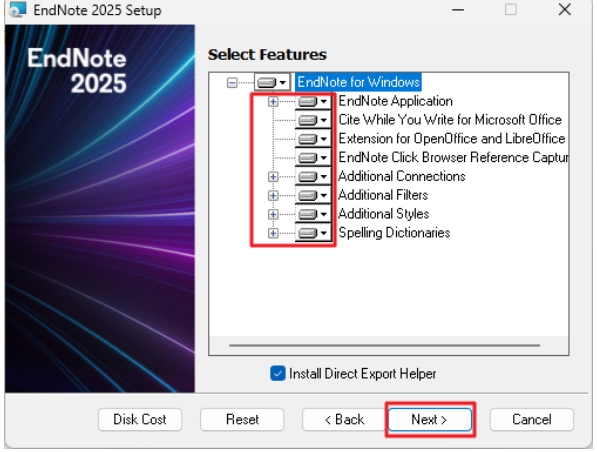Select the Additional Styles tree label

click(383, 214)
